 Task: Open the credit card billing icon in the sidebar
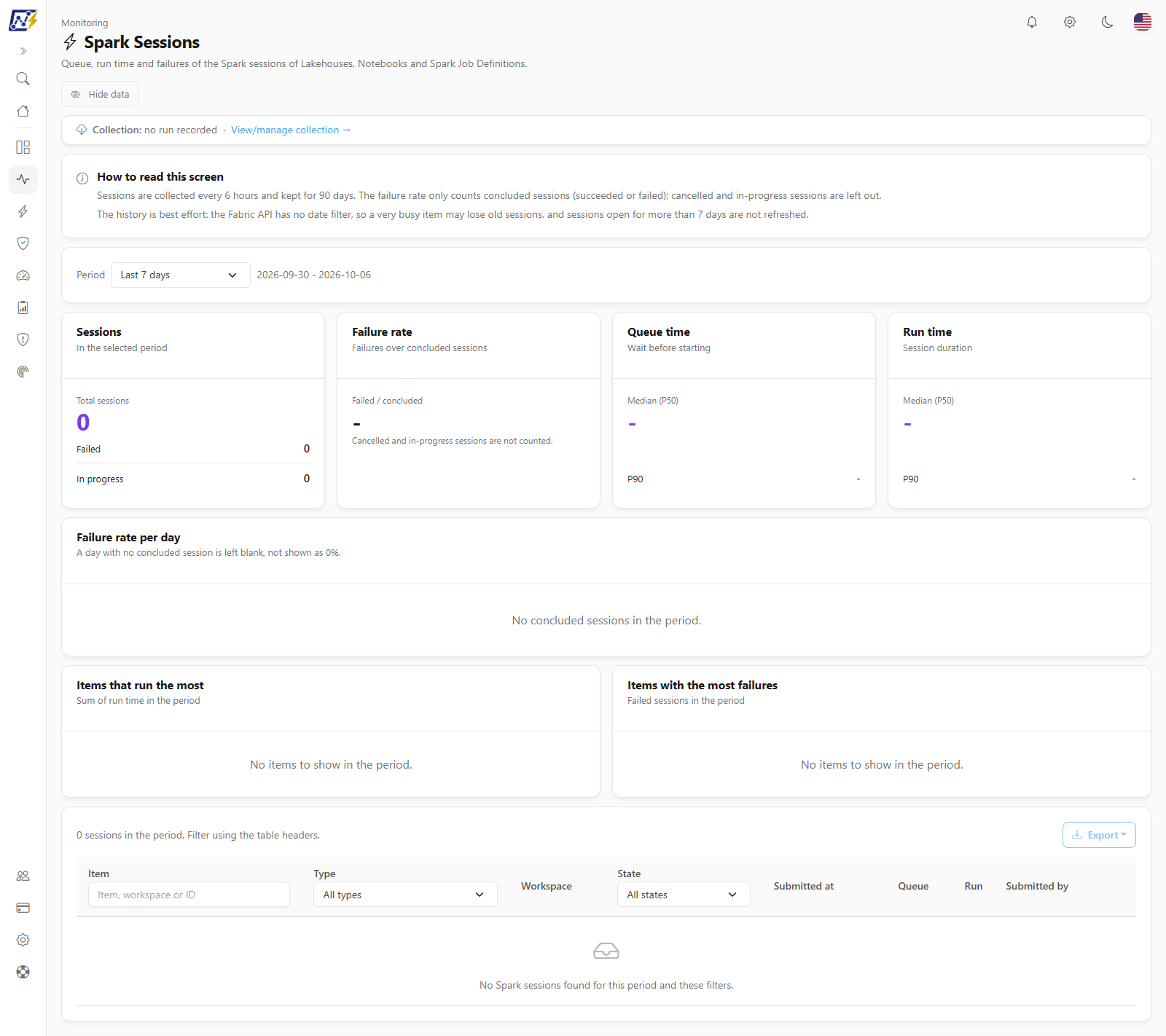tap(23, 908)
